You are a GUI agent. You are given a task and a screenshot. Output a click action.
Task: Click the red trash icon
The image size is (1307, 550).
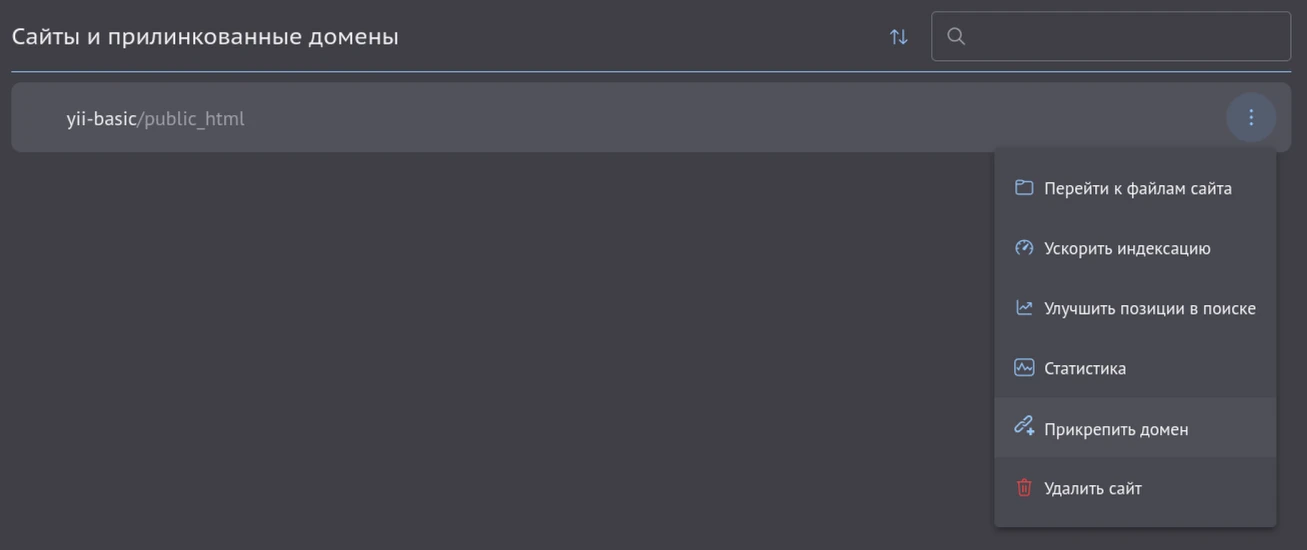(1023, 488)
